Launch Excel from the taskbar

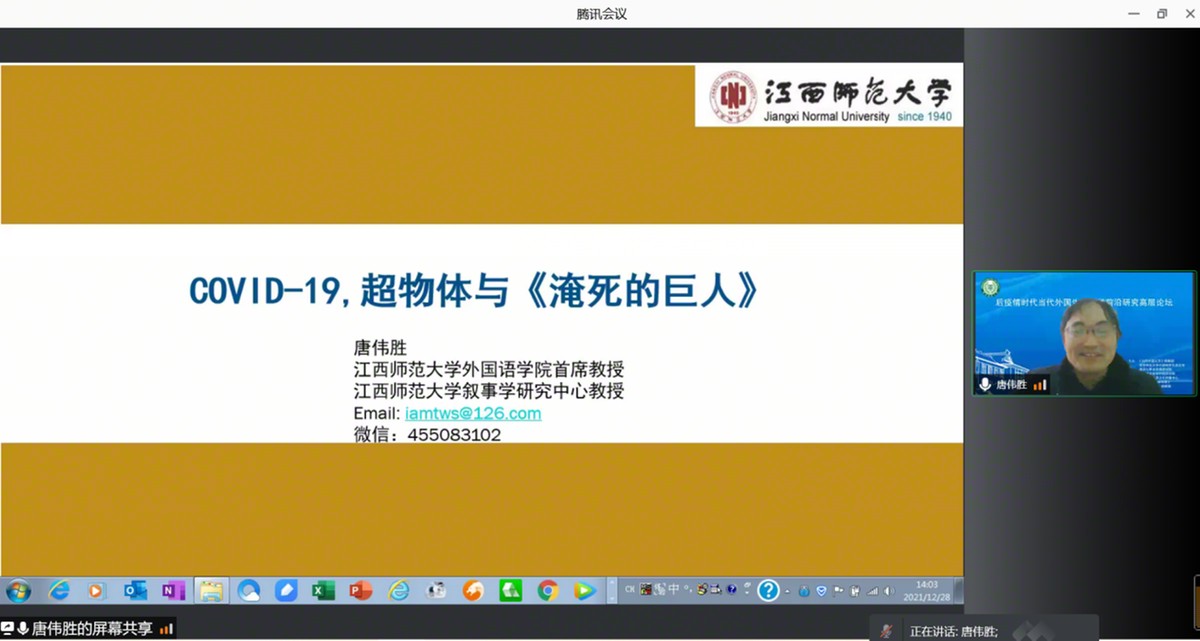pyautogui.click(x=323, y=590)
